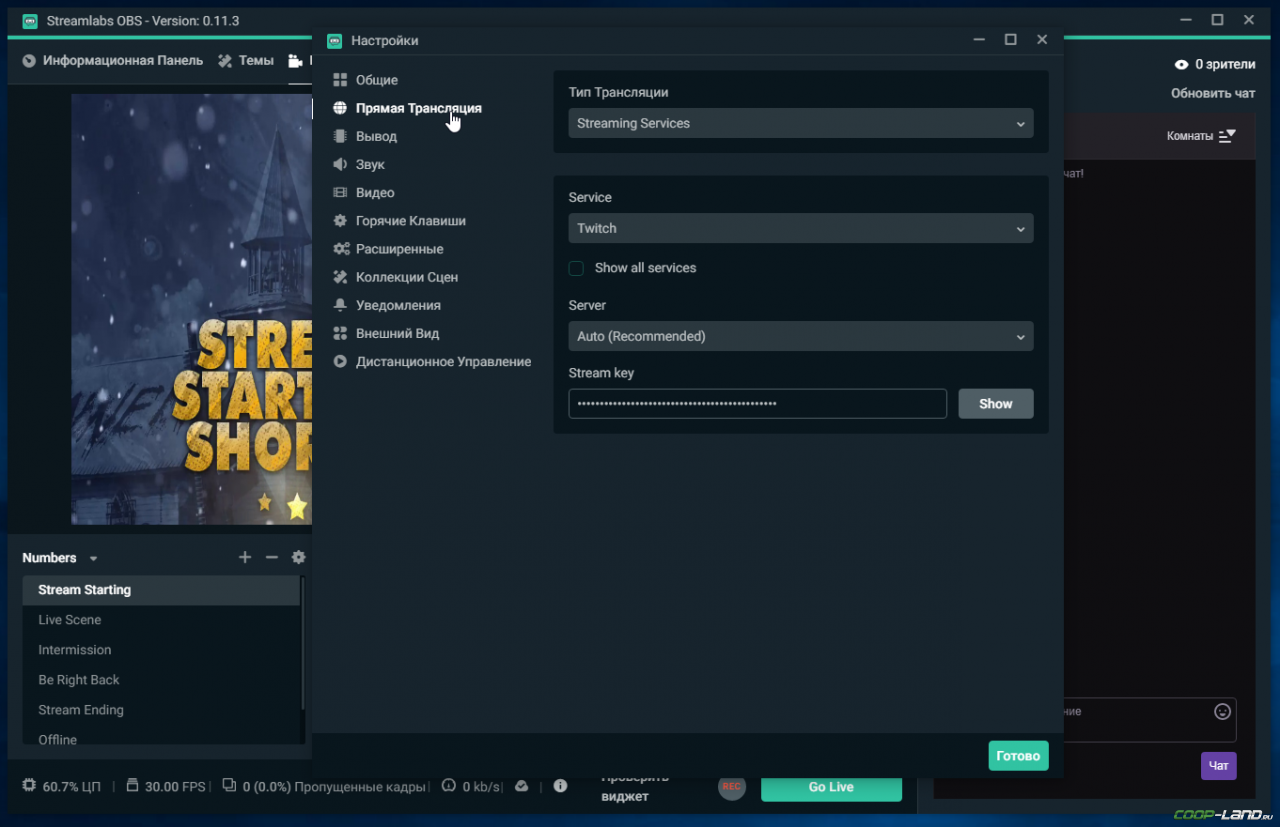Remove scene with the minus icon
The image size is (1280, 827).
coord(271,557)
